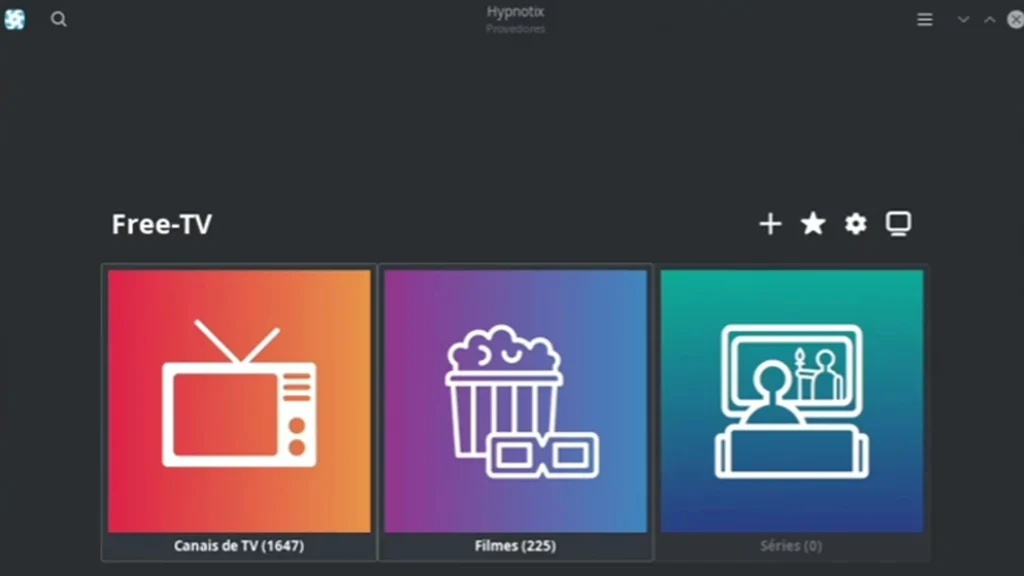Click the Free-TV provider heading
The height and width of the screenshot is (576, 1024).
pyautogui.click(x=162, y=224)
